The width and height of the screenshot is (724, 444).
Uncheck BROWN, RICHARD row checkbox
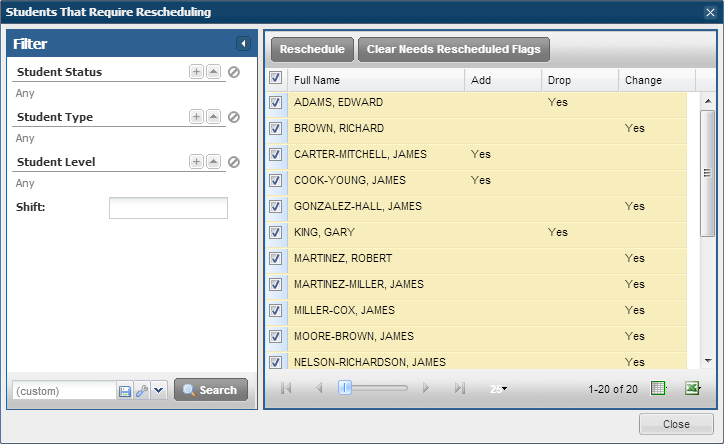coord(276,128)
